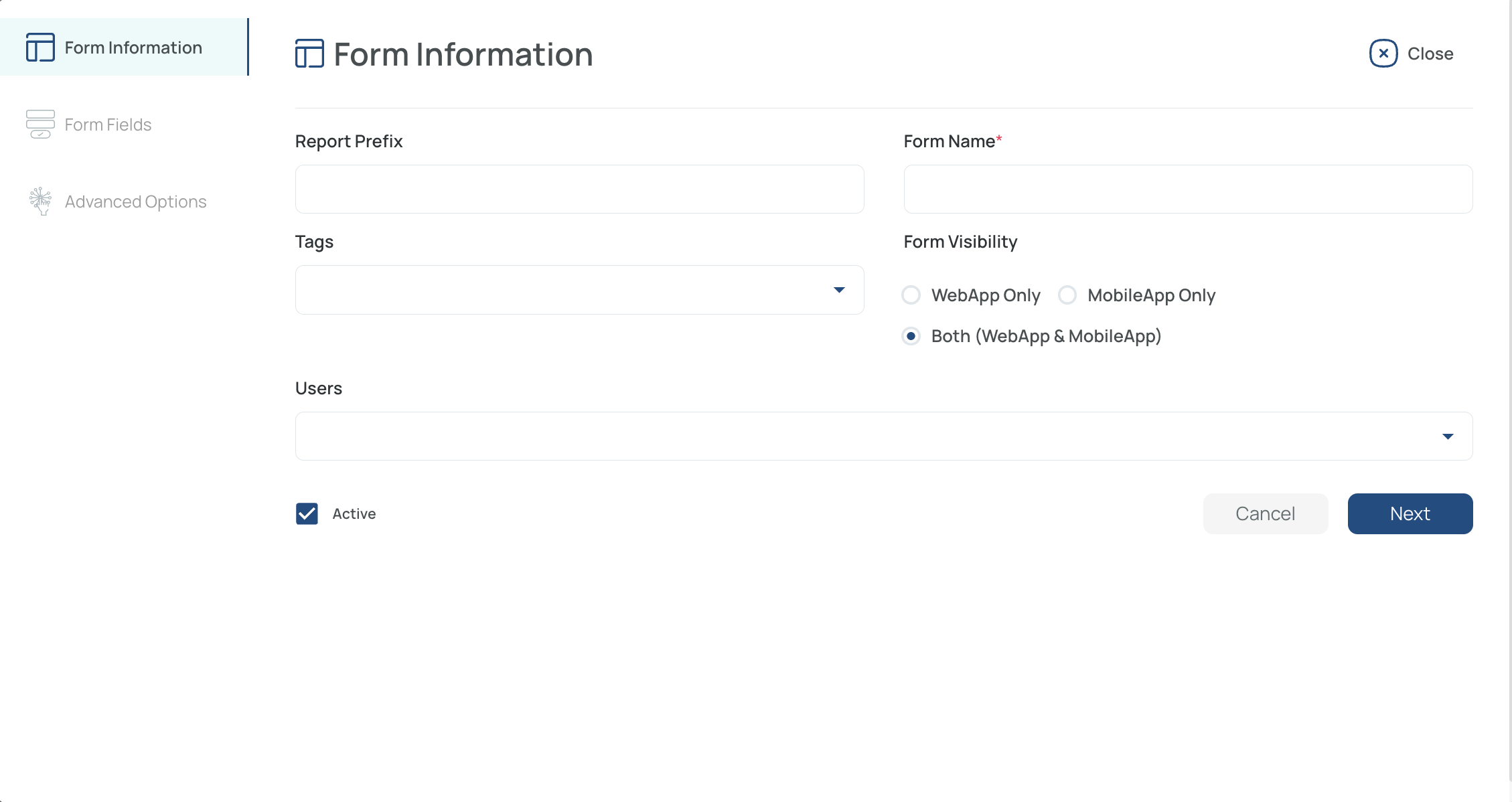The height and width of the screenshot is (802, 1512).
Task: Choose Both (WebApp & MobileApp) visibility
Action: point(911,336)
